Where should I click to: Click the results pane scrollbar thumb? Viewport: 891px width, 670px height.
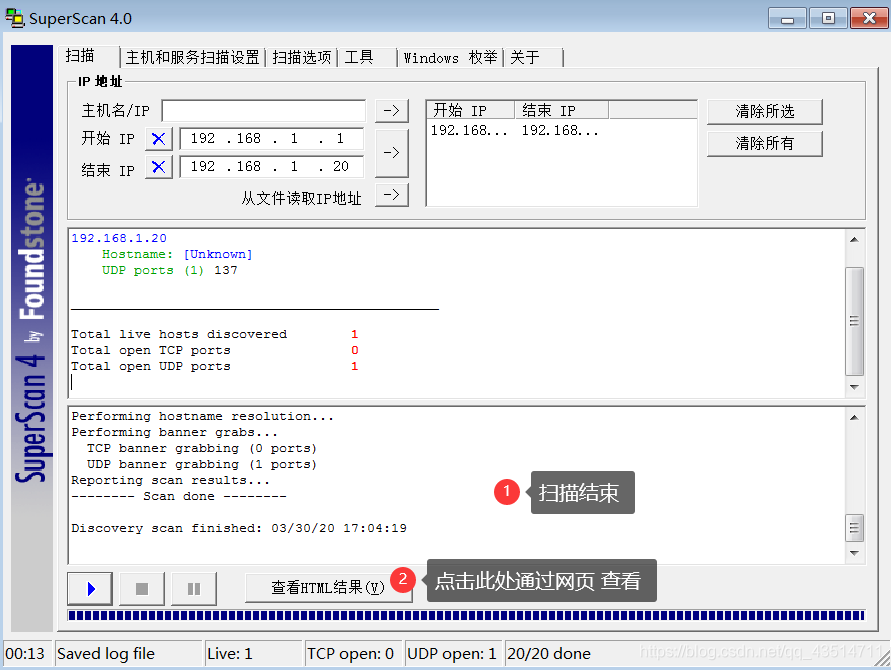[x=854, y=321]
